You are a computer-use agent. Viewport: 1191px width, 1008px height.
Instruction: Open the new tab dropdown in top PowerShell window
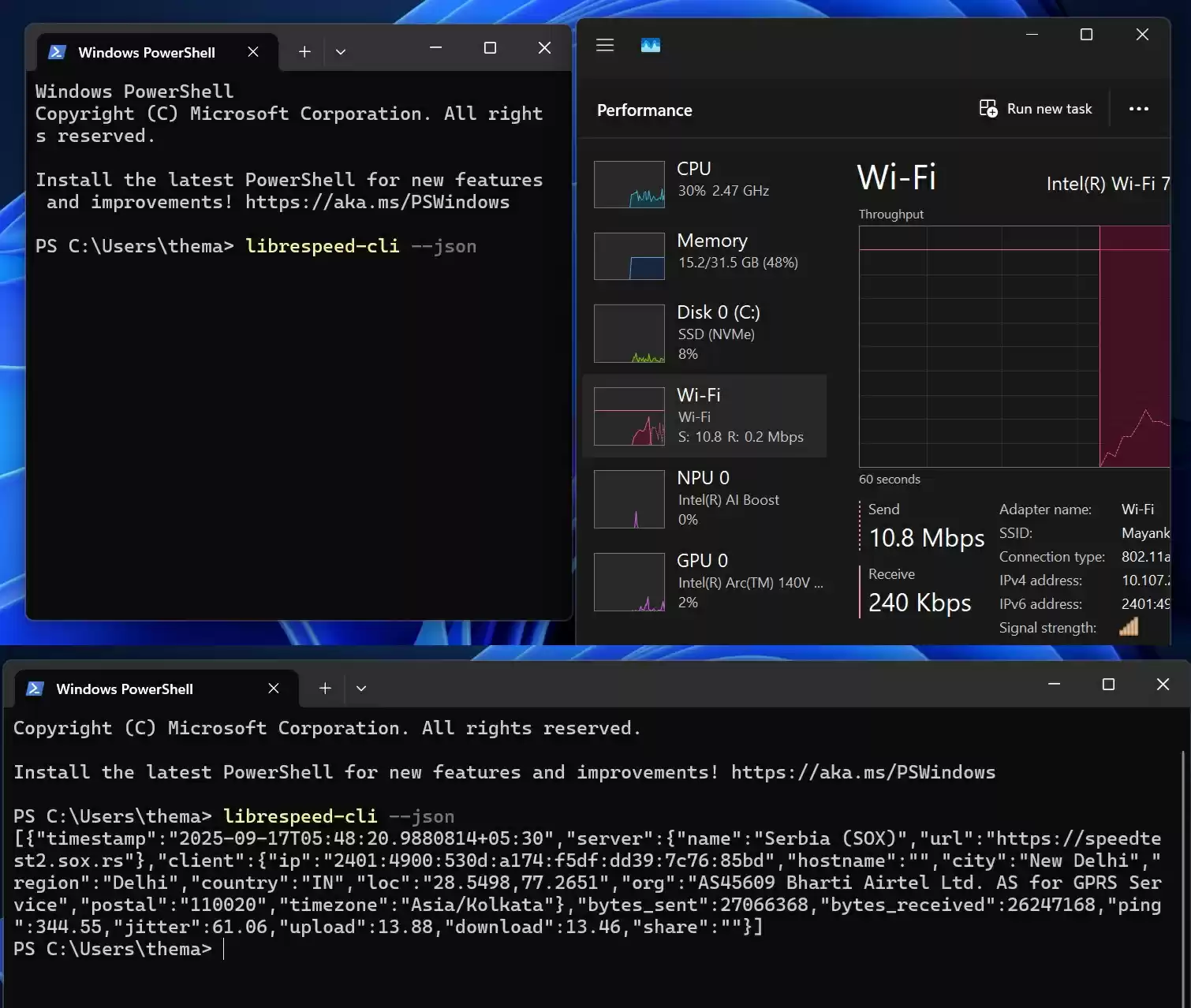tap(341, 51)
